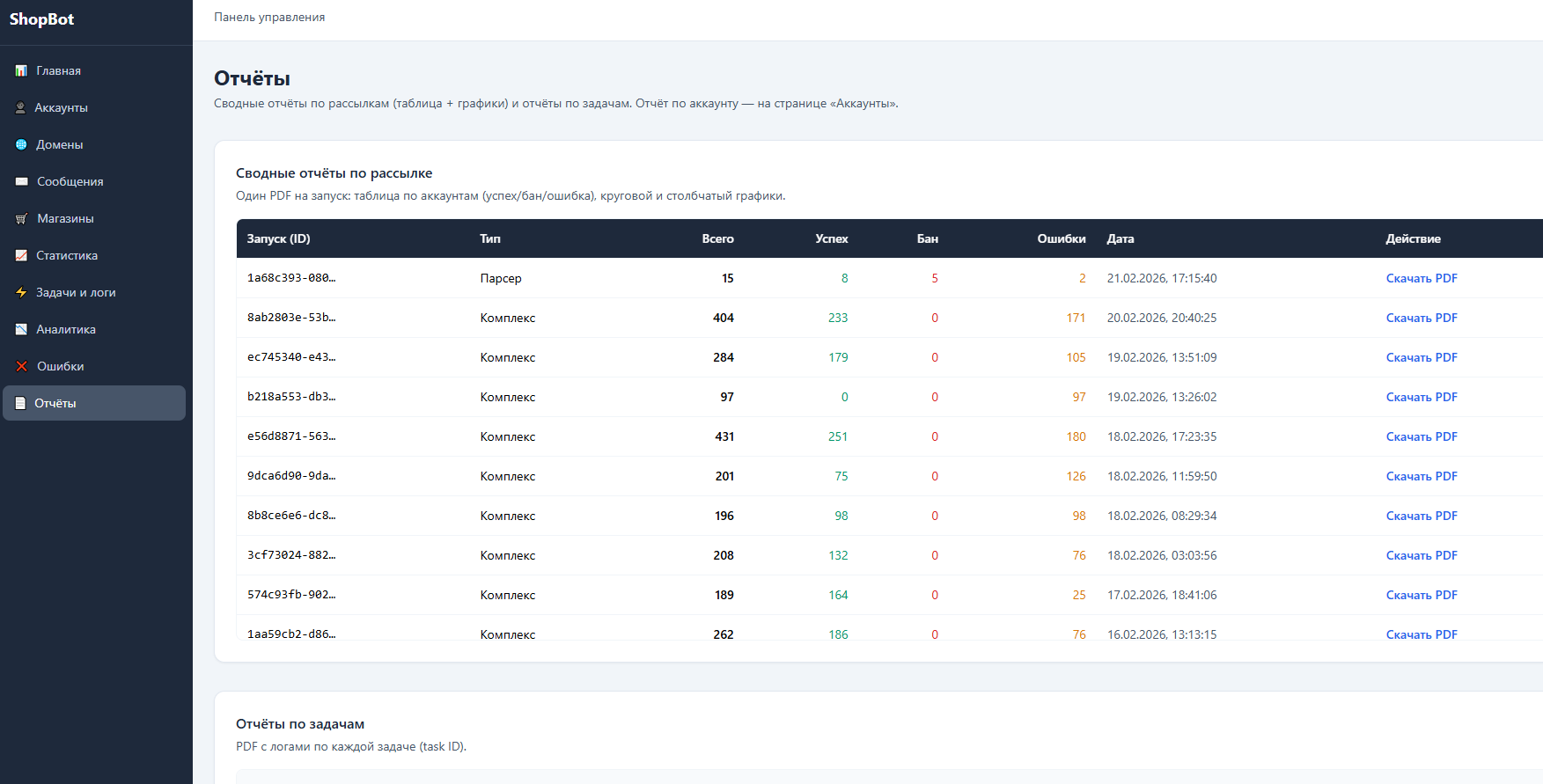The image size is (1543, 784).
Task: Click the Запуск (ID) column header
Action: pyautogui.click(x=278, y=238)
